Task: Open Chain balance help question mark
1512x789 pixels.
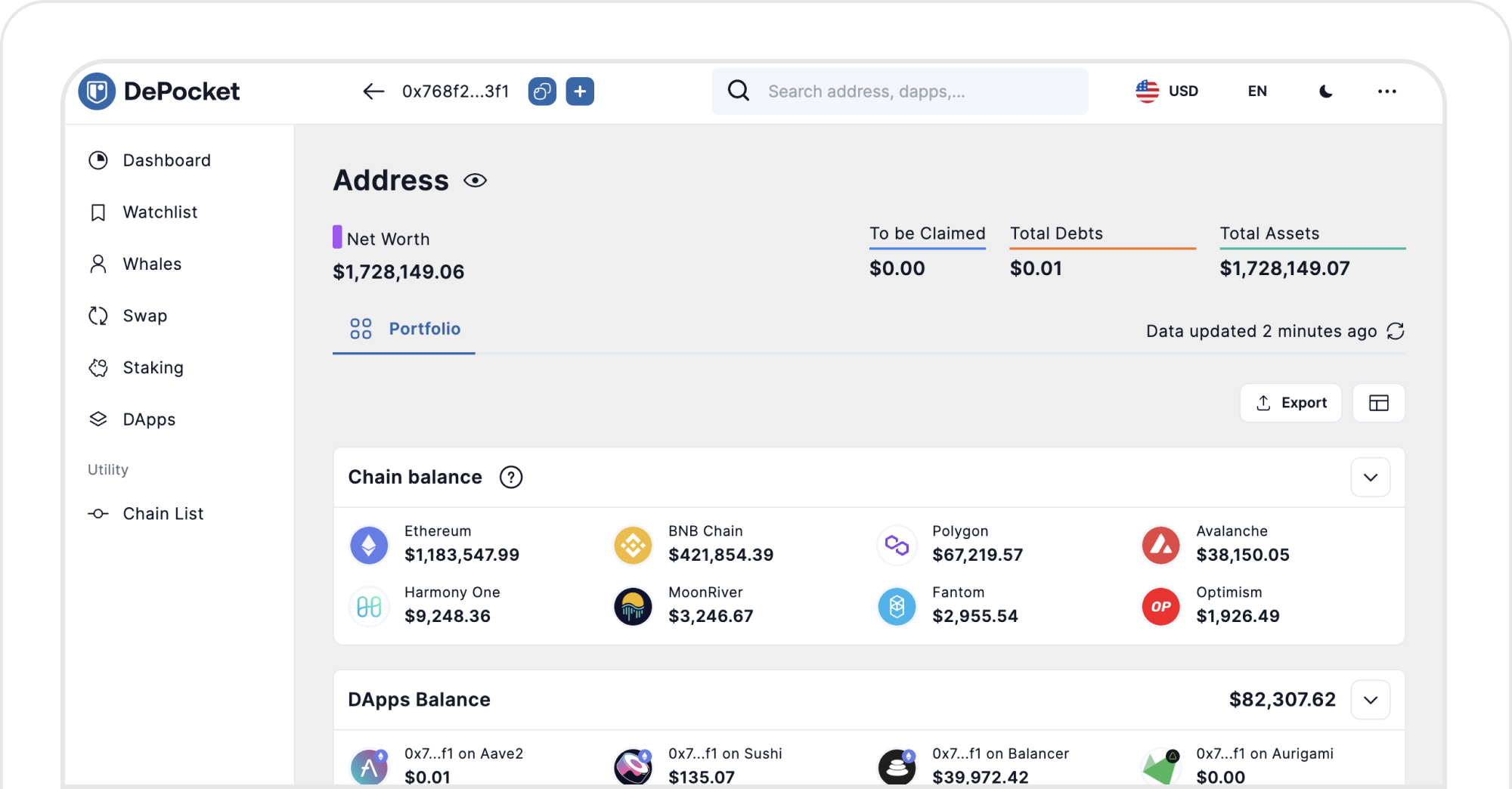Action: click(511, 477)
